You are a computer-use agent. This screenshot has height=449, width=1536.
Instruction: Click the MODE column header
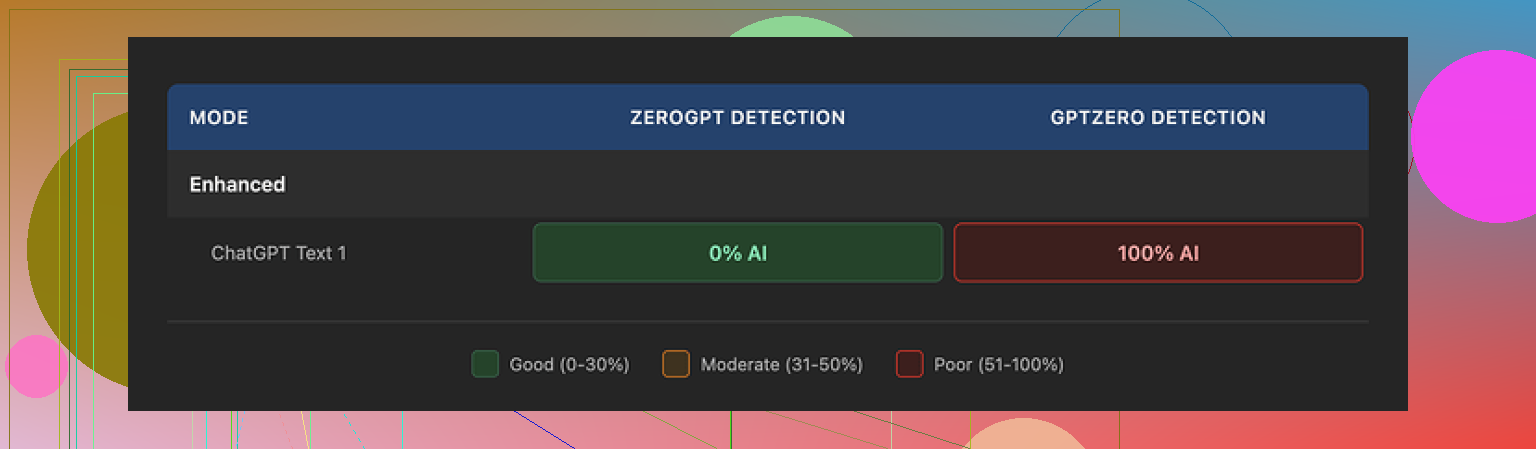tap(219, 118)
